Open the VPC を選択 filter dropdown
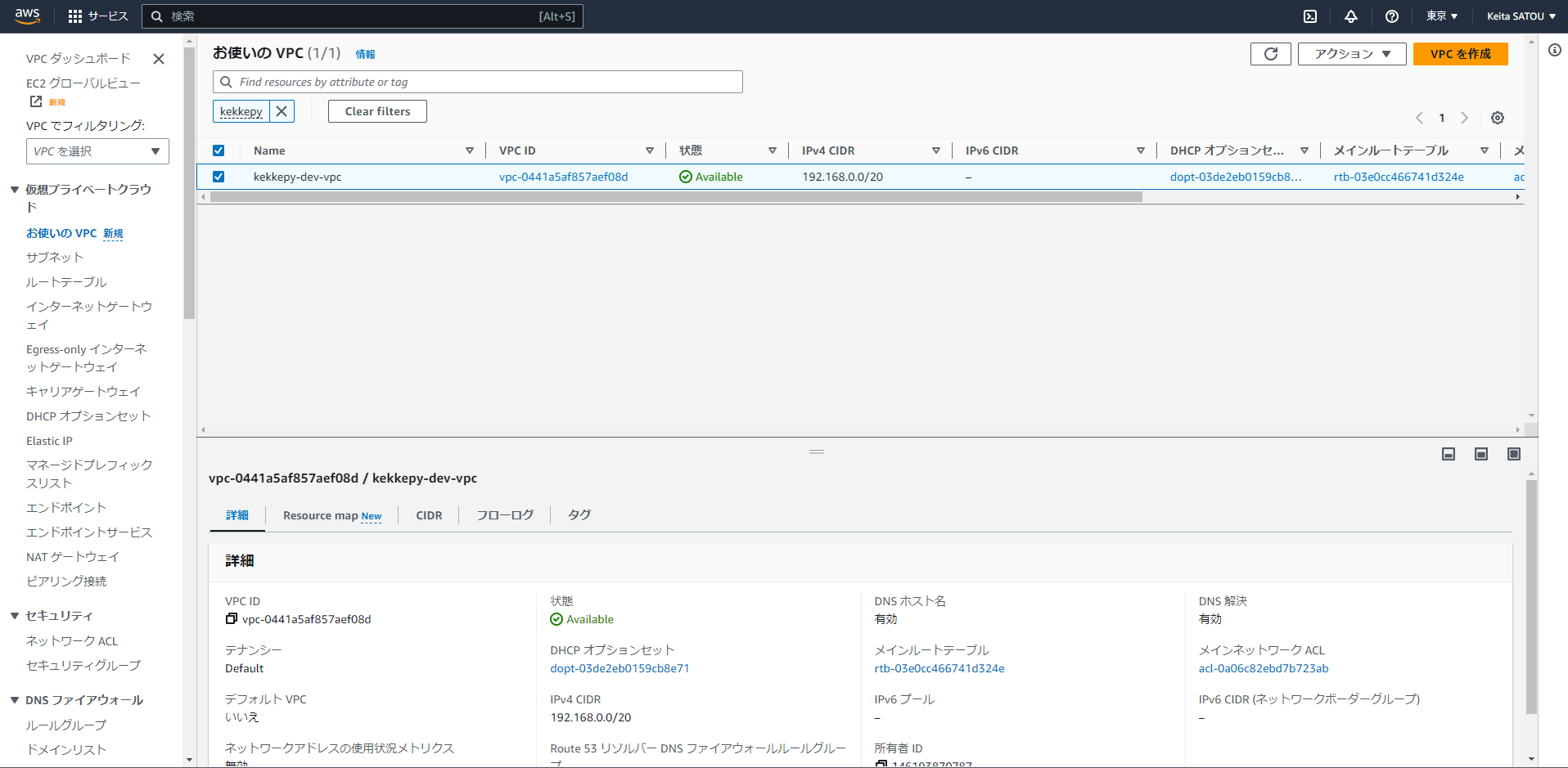The image size is (1568, 768). 97,151
